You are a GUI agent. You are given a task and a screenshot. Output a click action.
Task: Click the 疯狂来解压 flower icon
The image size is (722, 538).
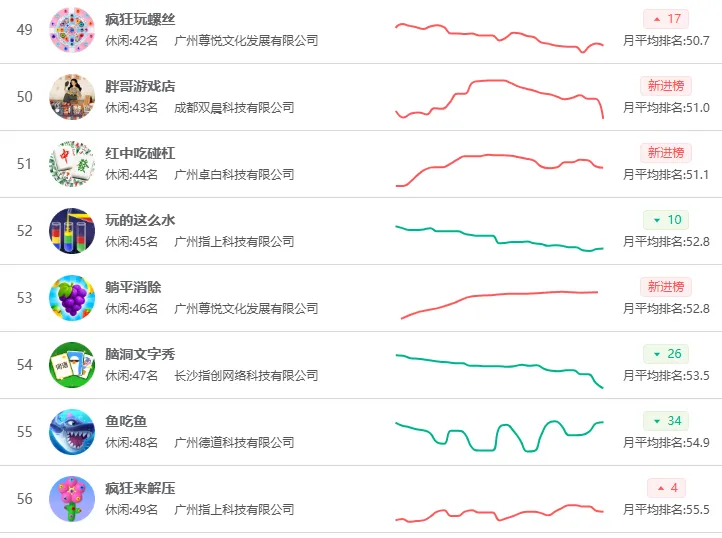click(72, 499)
